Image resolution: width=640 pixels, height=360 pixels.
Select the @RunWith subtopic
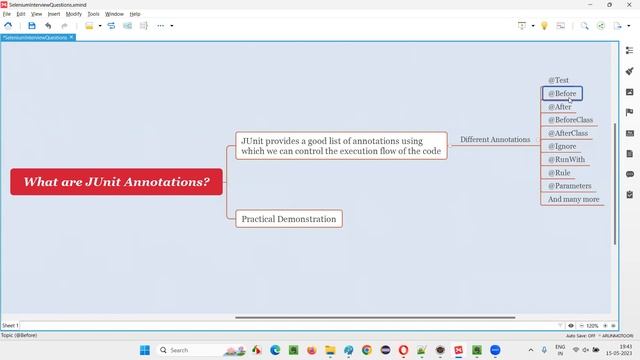pyautogui.click(x=567, y=160)
